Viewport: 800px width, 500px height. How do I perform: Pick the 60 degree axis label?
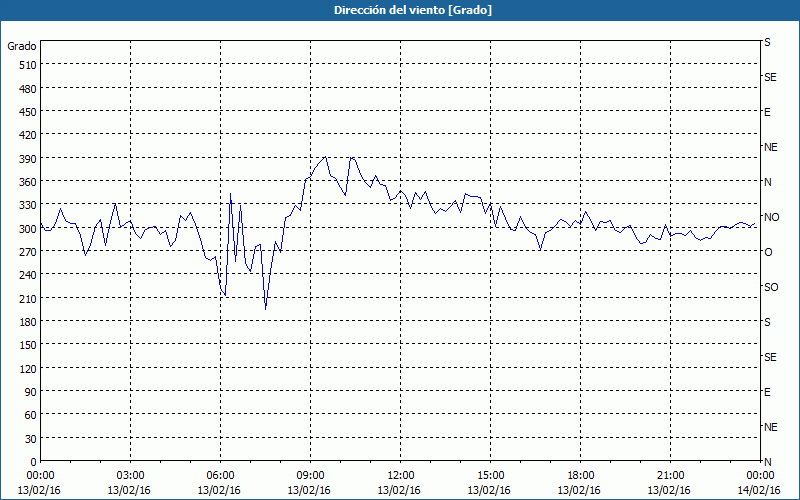pos(31,415)
